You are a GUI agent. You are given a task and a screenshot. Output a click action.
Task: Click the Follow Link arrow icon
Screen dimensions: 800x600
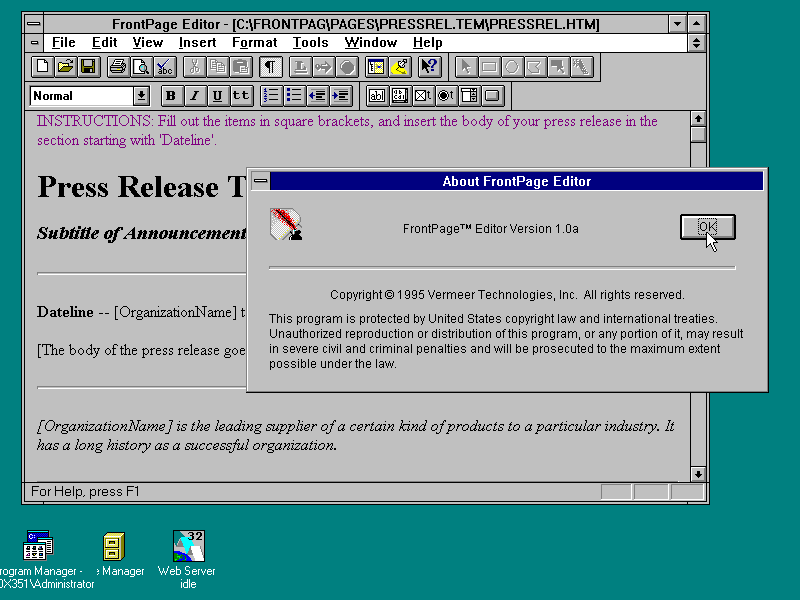tap(323, 67)
